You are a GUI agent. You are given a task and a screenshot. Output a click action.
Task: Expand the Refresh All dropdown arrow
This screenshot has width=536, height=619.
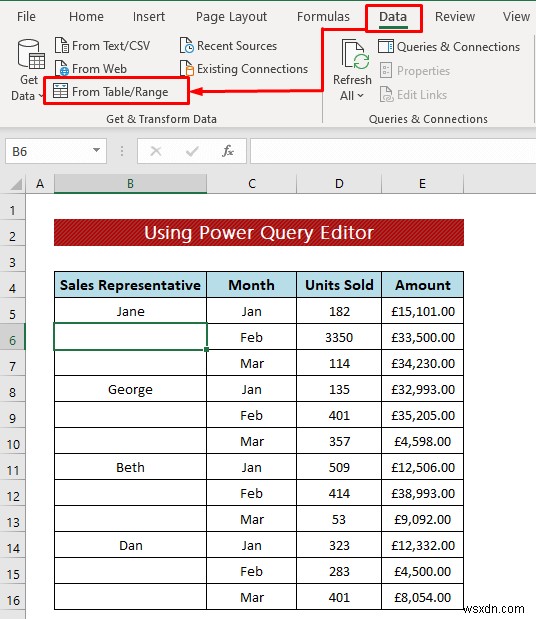point(360,96)
